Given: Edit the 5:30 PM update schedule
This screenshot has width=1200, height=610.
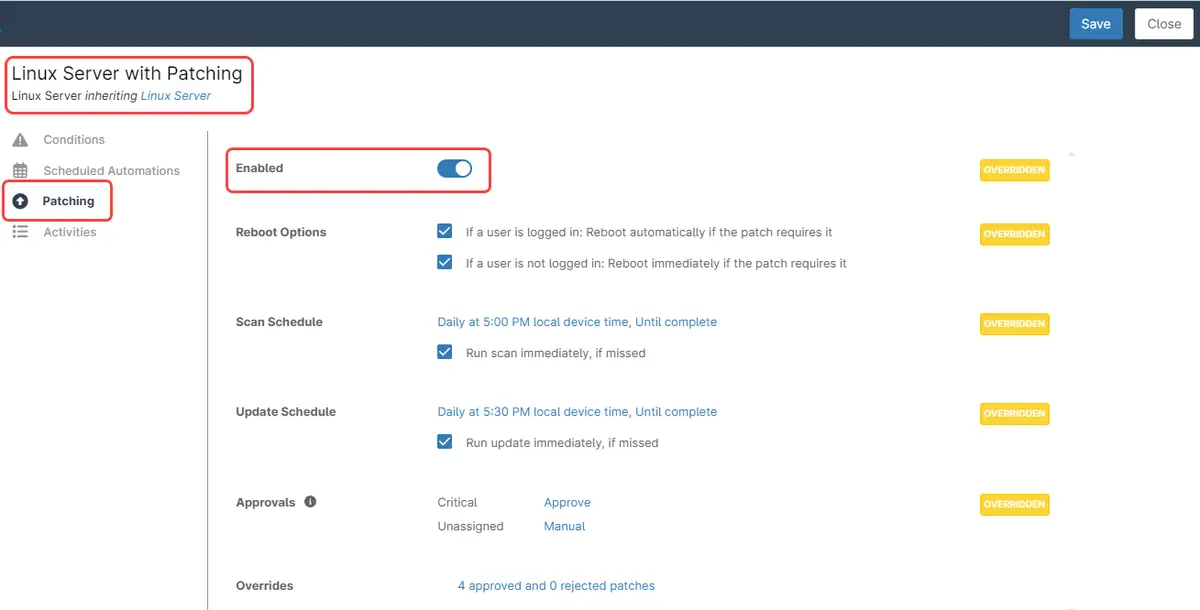Looking at the screenshot, I should (x=577, y=412).
